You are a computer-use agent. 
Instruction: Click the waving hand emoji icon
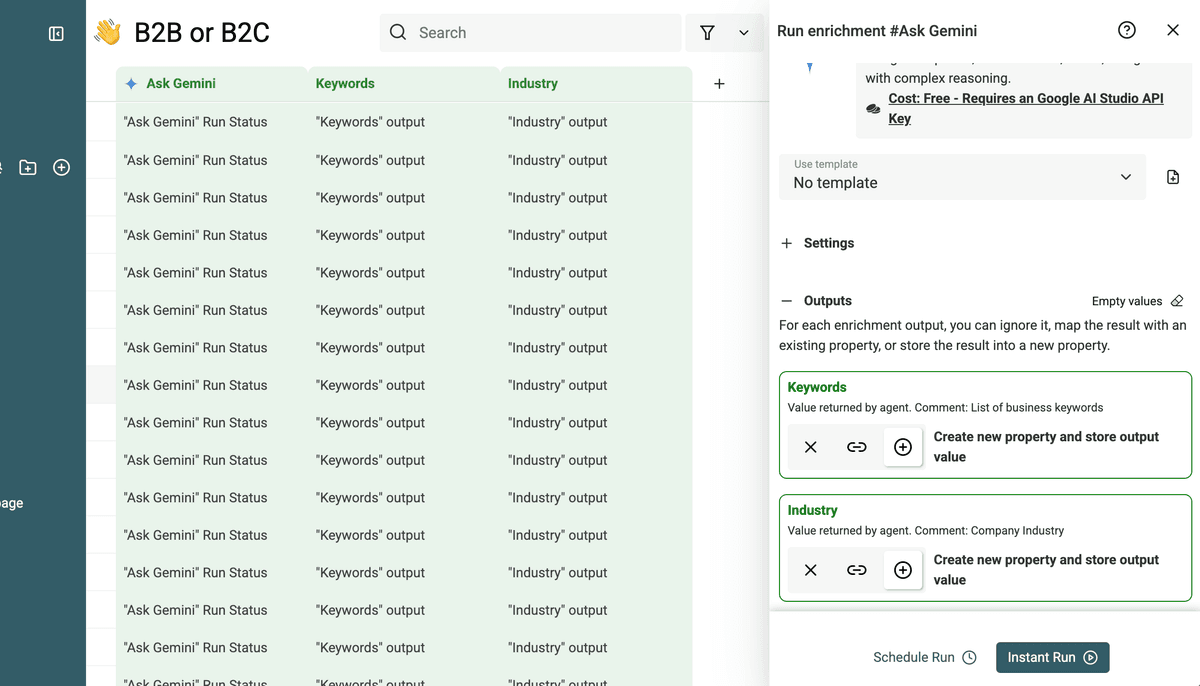pos(107,33)
